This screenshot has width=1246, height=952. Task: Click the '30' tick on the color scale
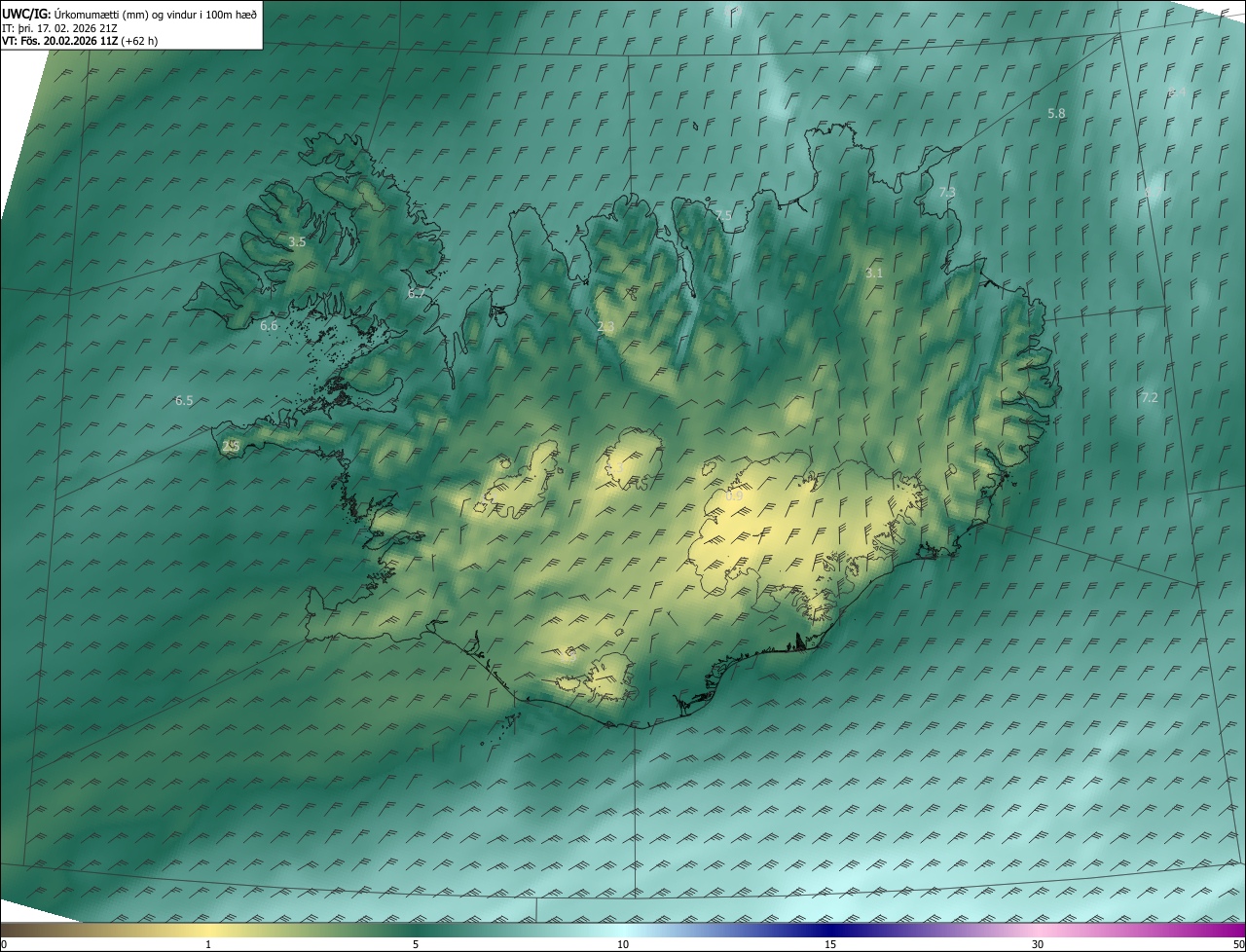1038,944
